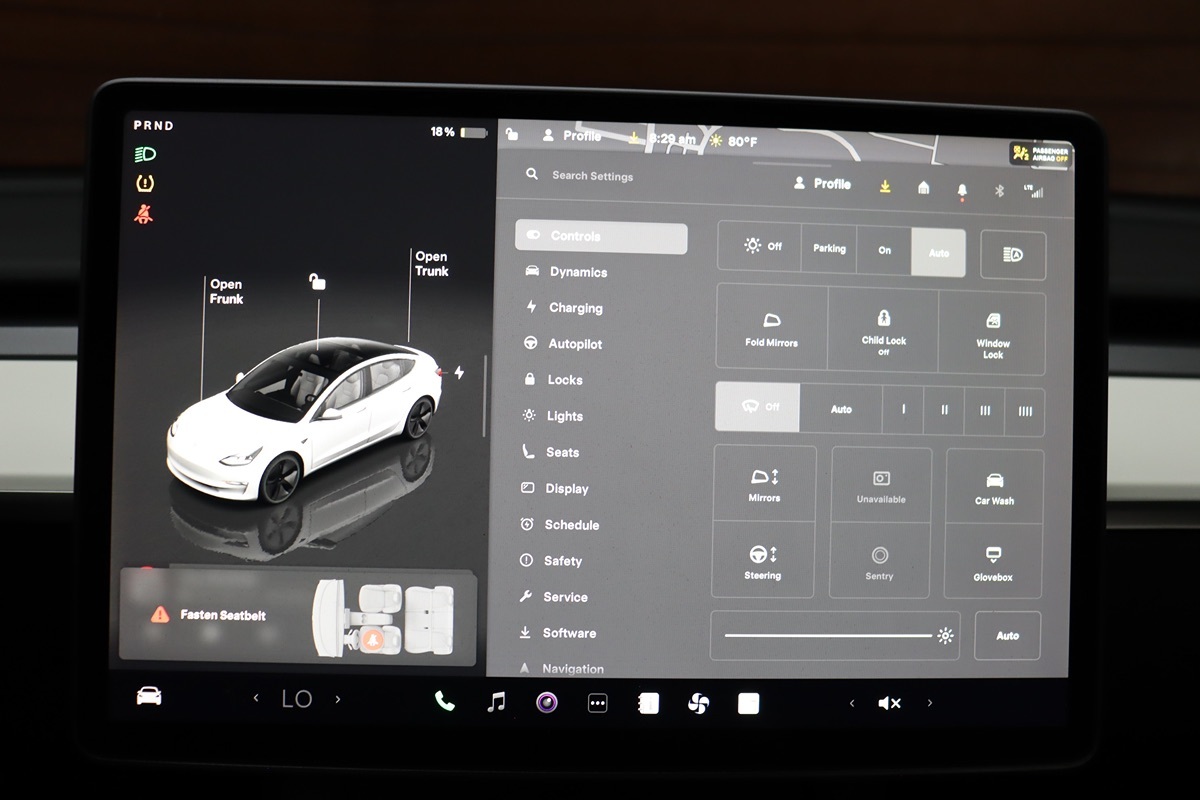This screenshot has height=800, width=1200.
Task: Tap the headlights status indicator
Action: tap(145, 154)
